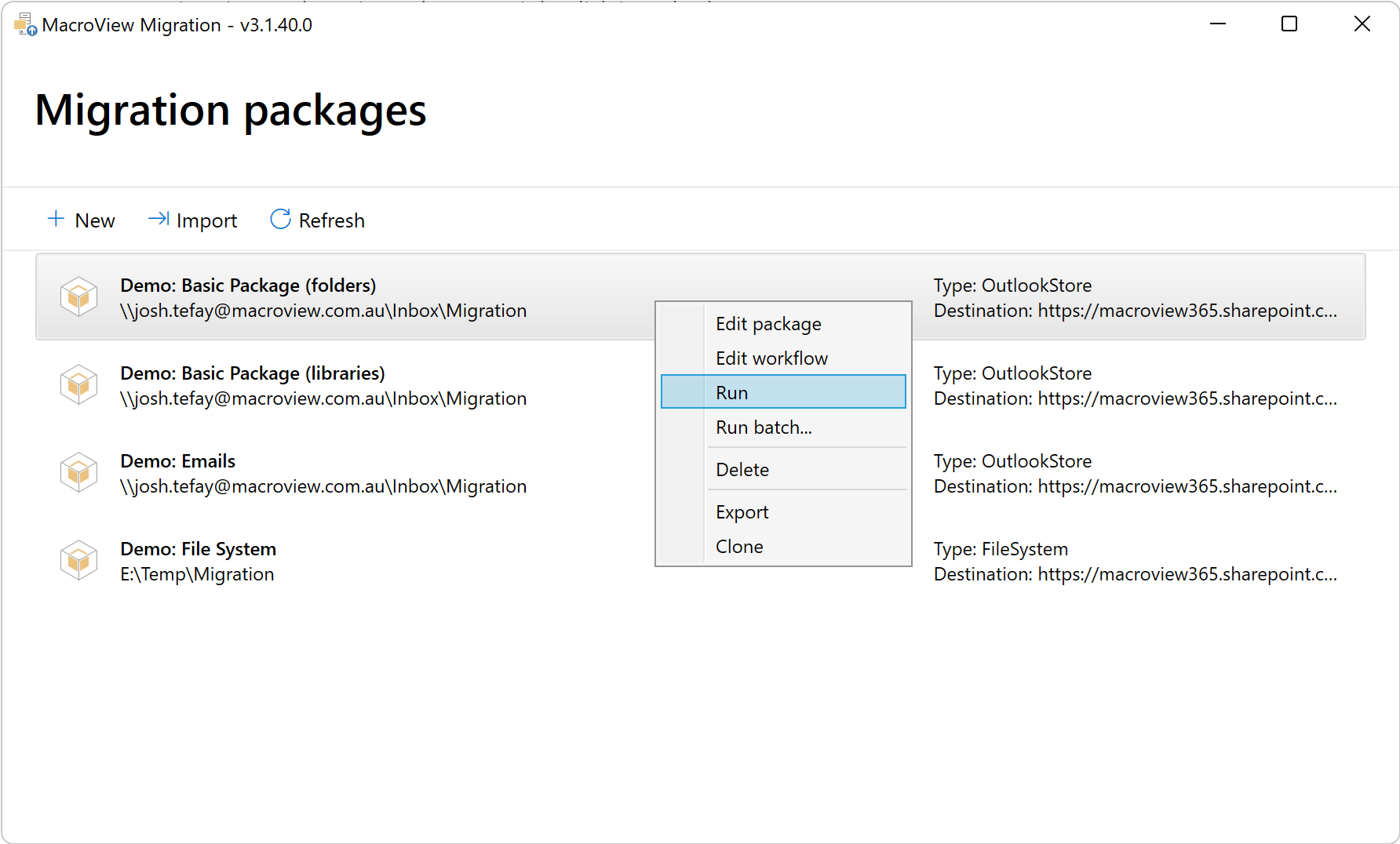Click the MacroView Migration app icon in title bar
The width and height of the screenshot is (1400, 844).
click(x=25, y=24)
